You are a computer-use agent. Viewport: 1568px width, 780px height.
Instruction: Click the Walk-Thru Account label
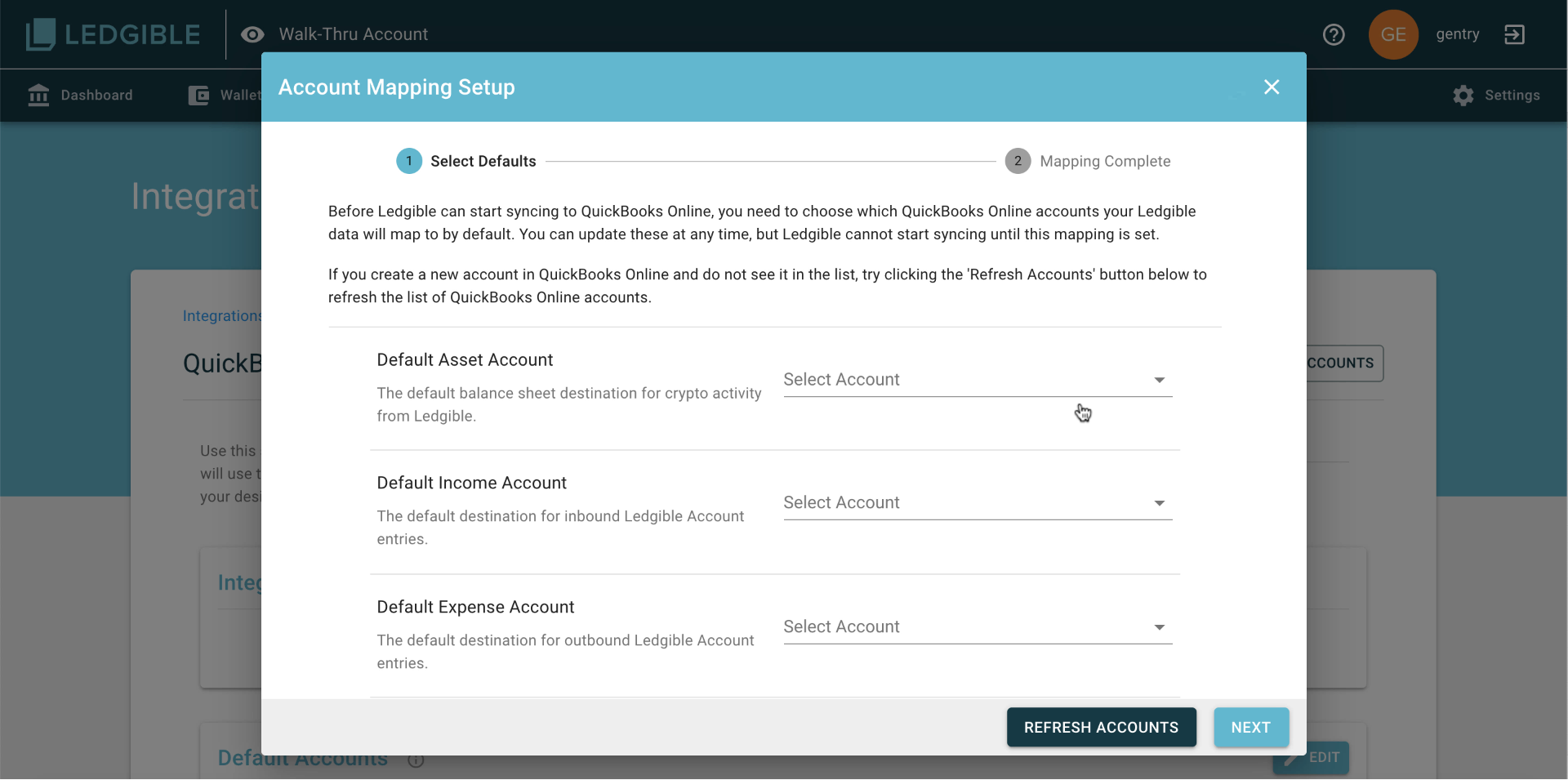coord(354,34)
